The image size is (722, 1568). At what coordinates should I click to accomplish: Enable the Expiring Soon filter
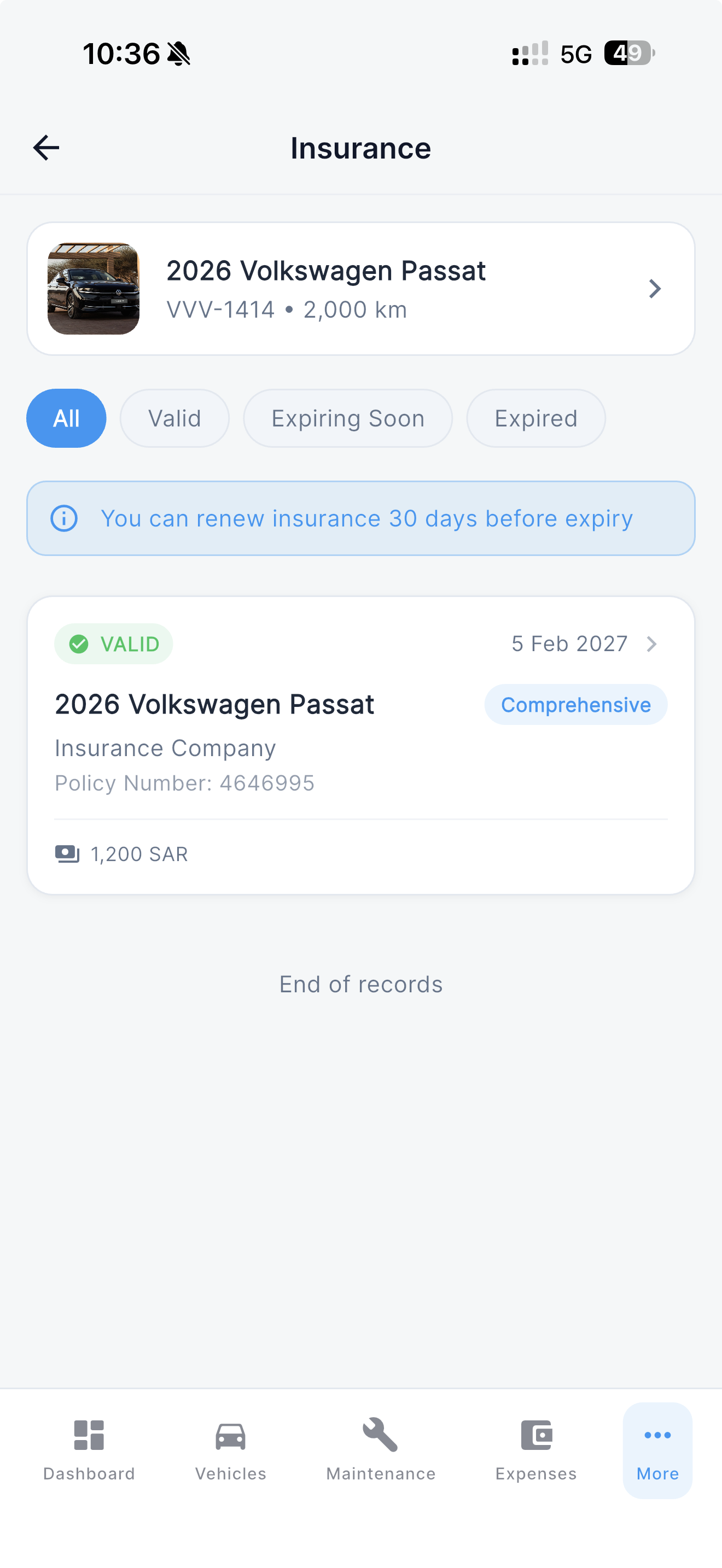click(348, 418)
